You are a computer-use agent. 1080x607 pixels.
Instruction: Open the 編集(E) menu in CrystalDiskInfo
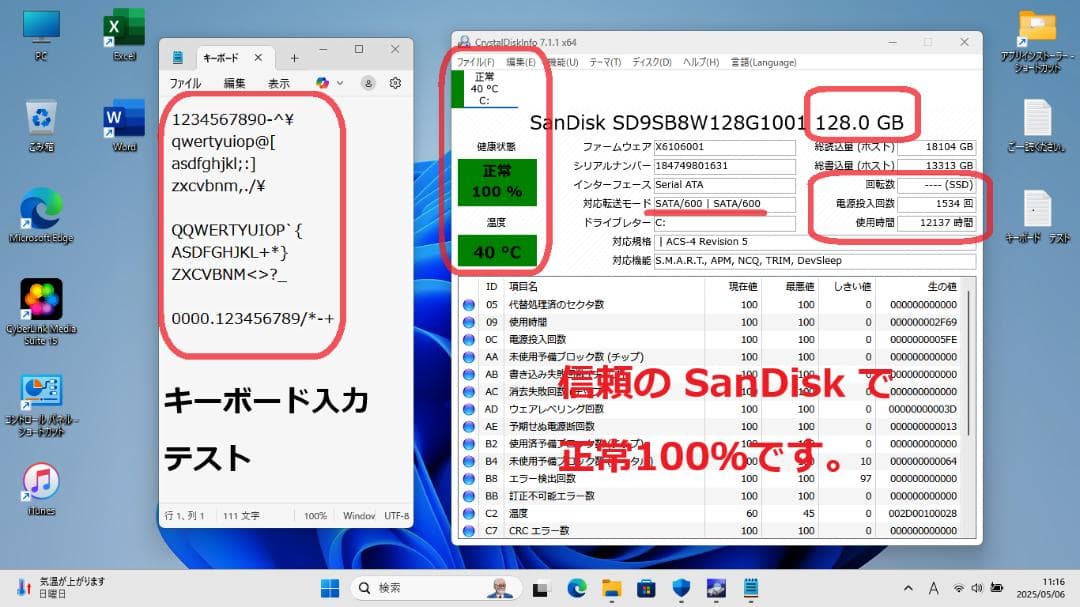click(521, 62)
